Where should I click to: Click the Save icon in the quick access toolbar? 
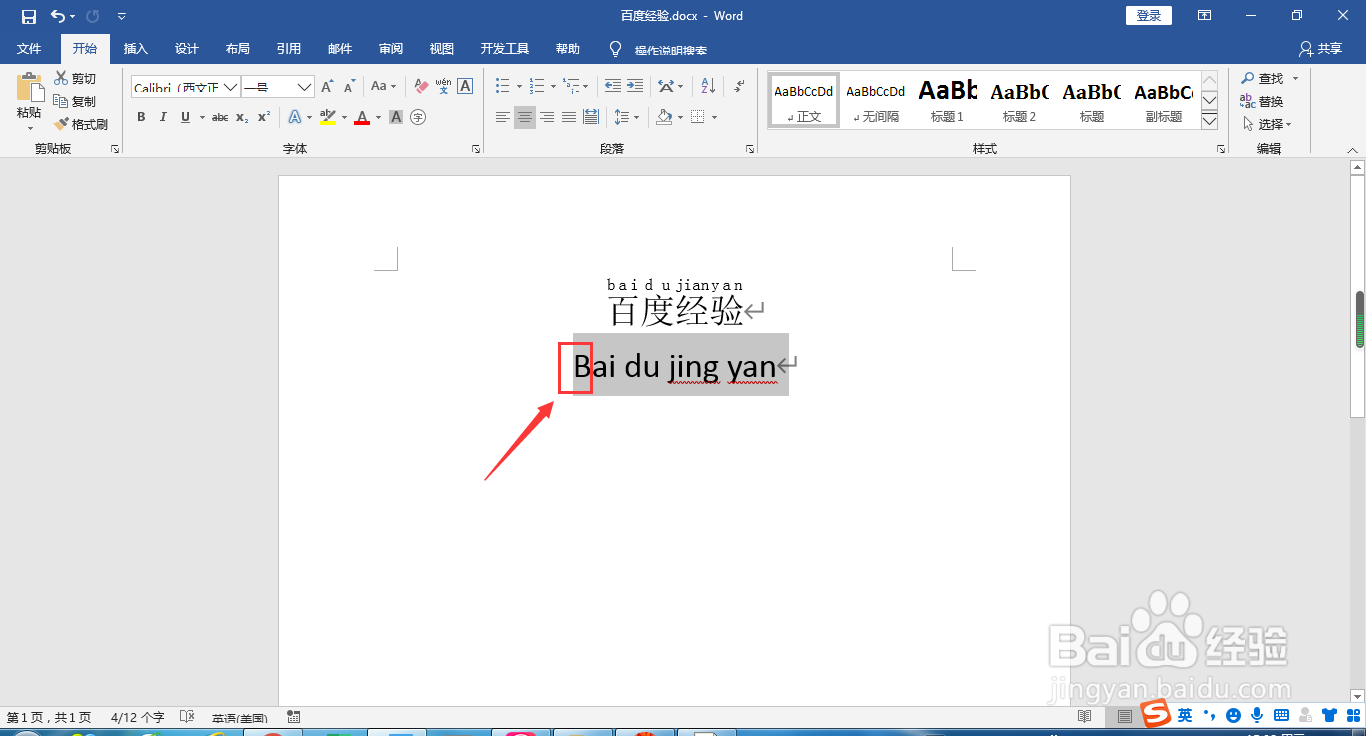29,16
